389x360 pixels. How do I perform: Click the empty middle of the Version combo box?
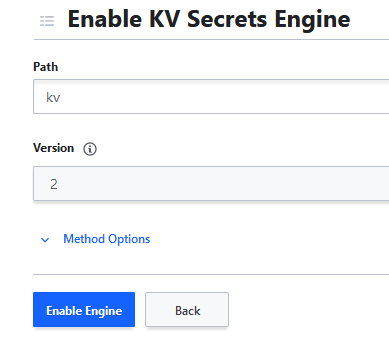[x=211, y=184]
